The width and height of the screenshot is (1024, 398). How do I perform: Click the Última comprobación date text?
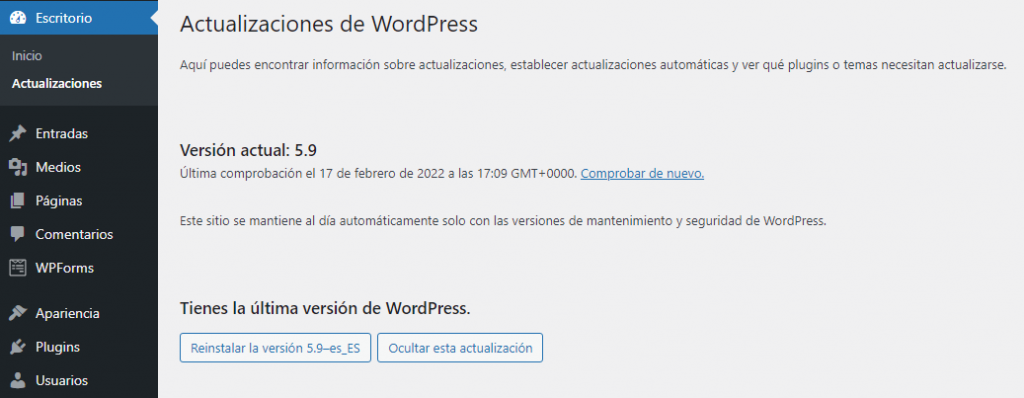point(379,174)
